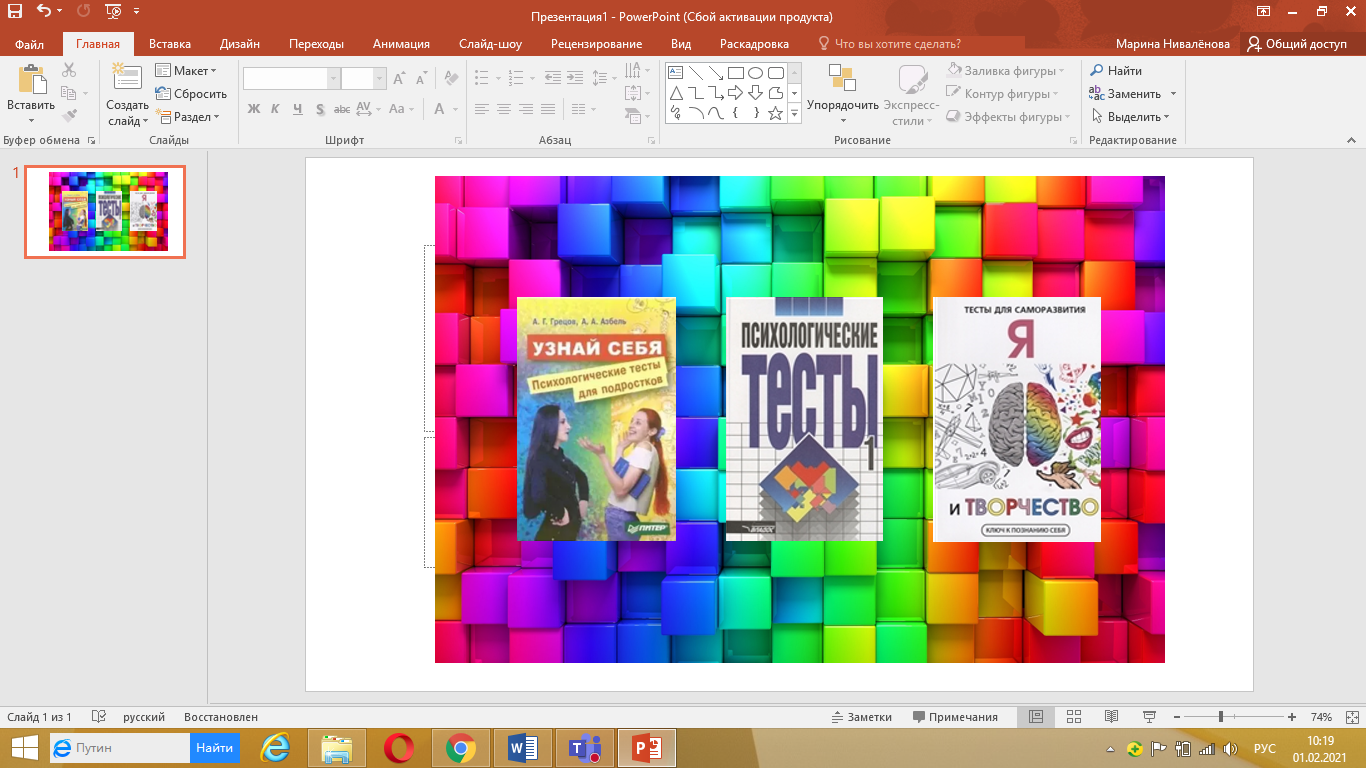This screenshot has width=1366, height=768.
Task: Center align text
Action: pos(504,109)
